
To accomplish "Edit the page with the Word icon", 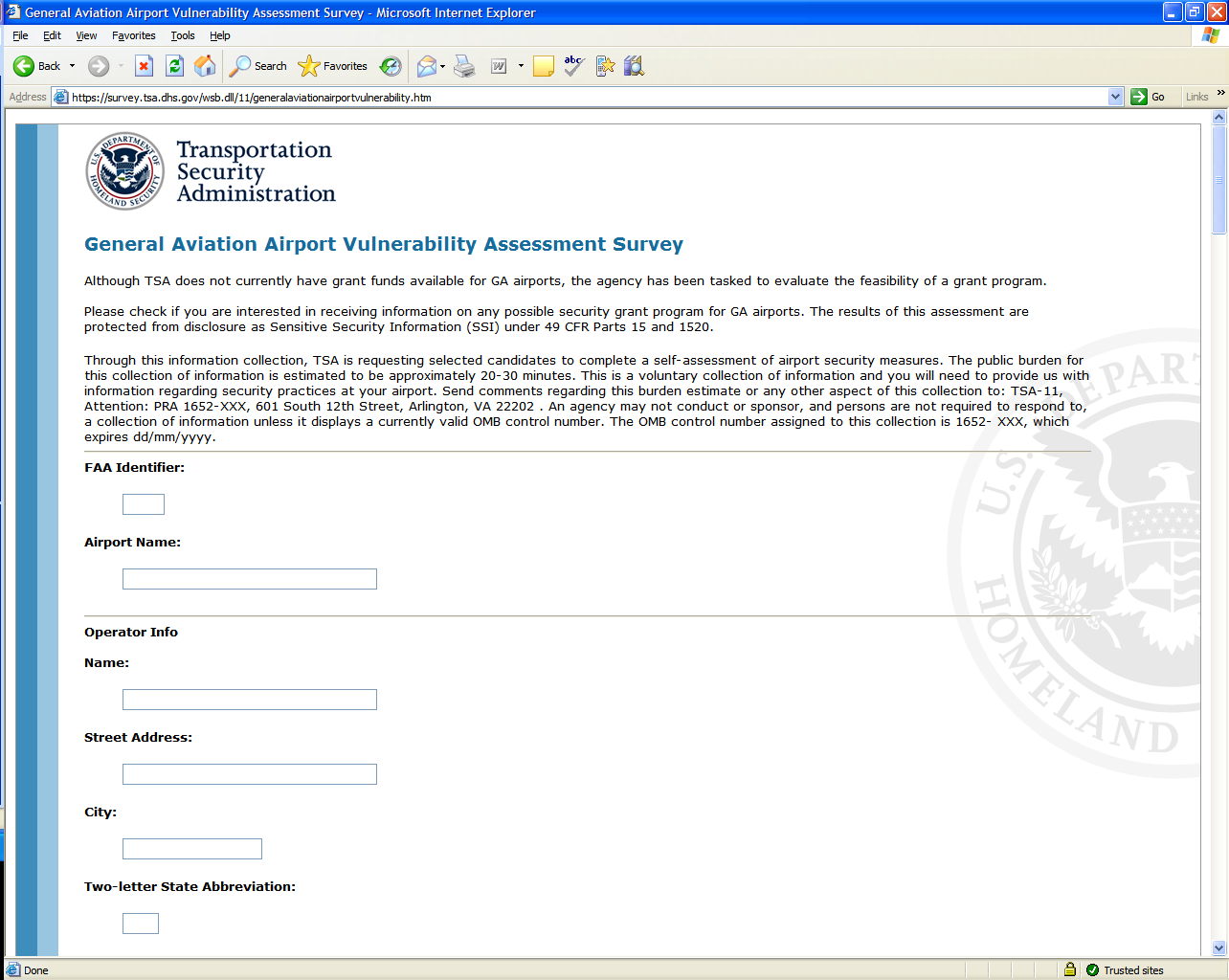I will pyautogui.click(x=499, y=66).
